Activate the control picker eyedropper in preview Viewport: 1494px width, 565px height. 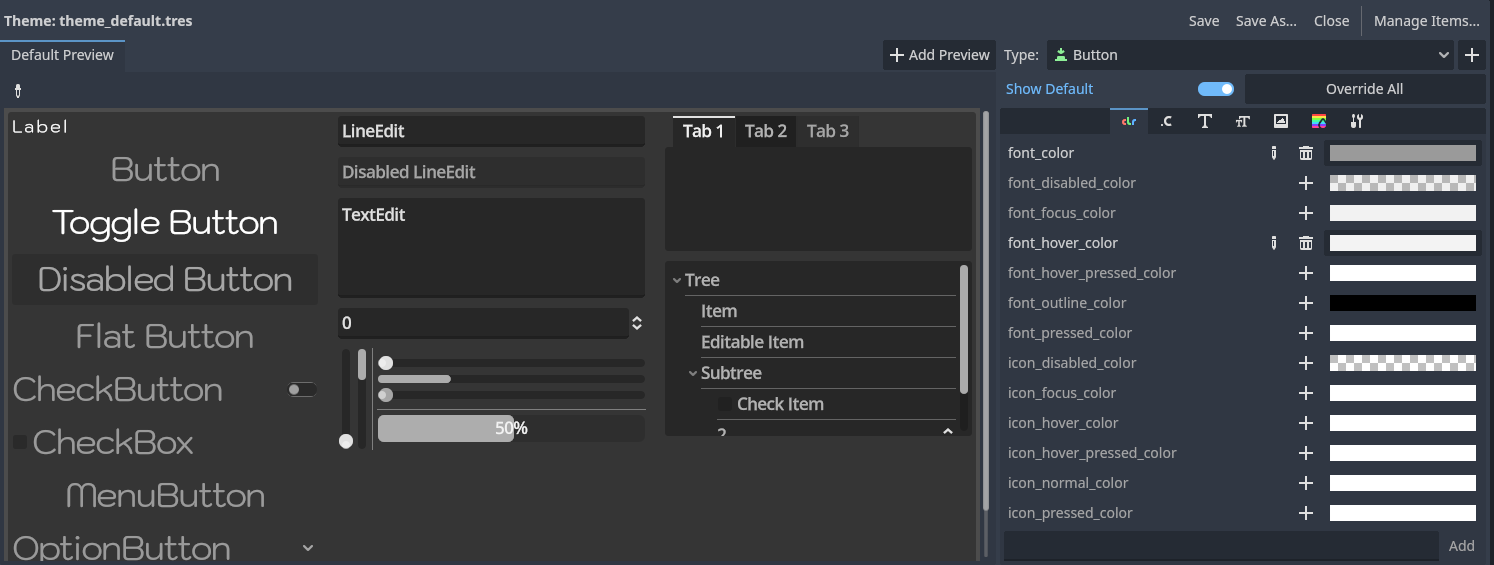tap(18, 91)
